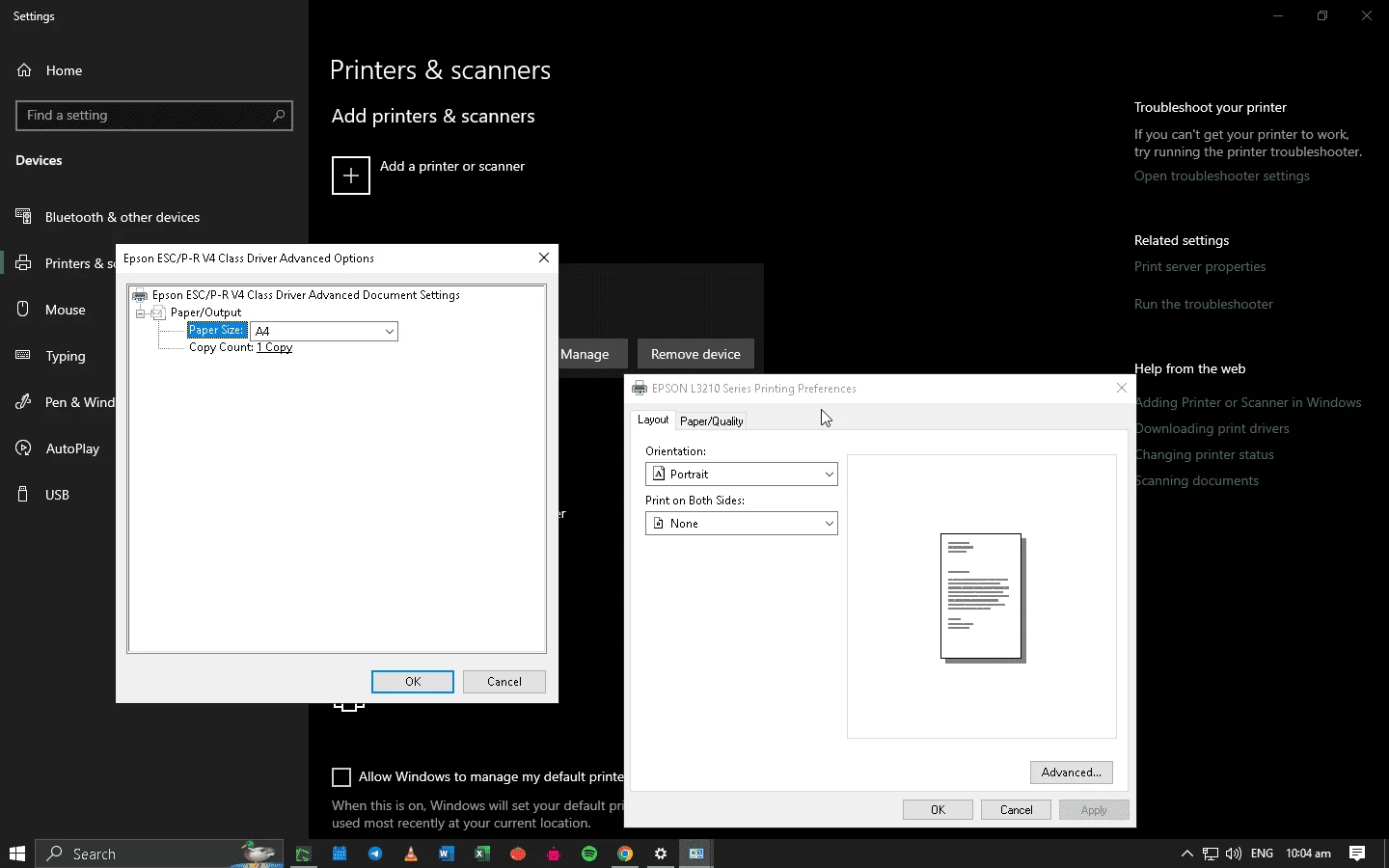
Task: Click the plus icon to add a printer
Action: coord(351,176)
